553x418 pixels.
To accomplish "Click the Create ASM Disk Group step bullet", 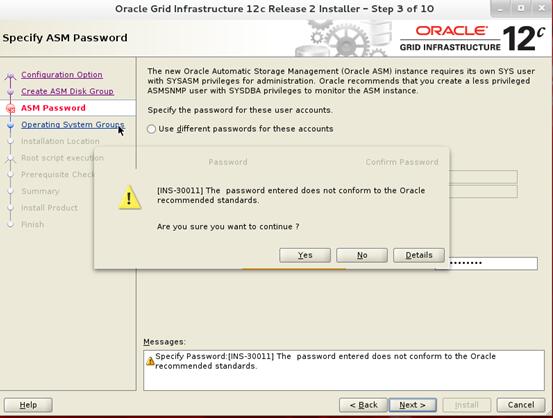I will click(11, 92).
